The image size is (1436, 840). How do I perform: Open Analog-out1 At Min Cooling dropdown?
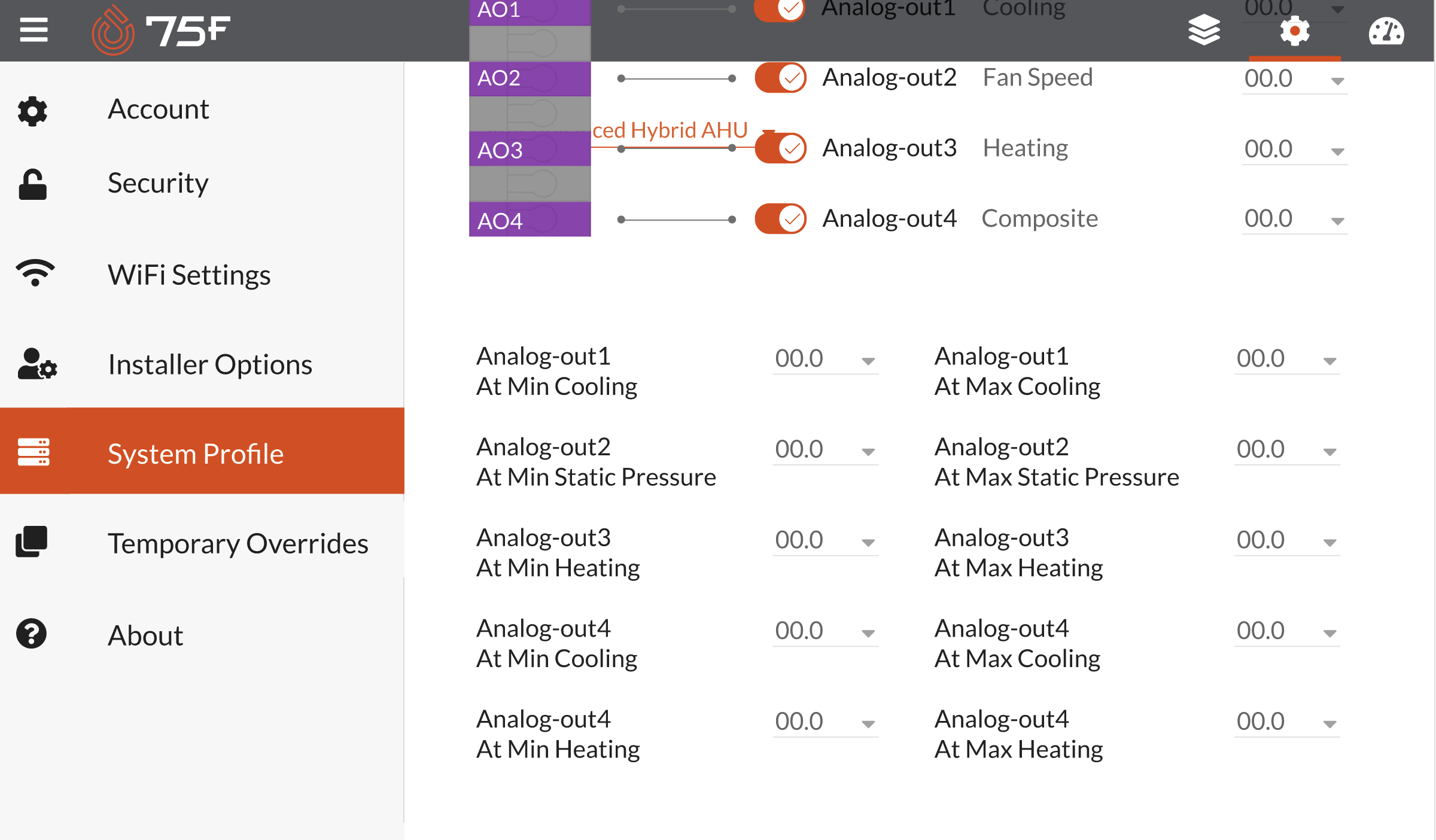click(825, 360)
